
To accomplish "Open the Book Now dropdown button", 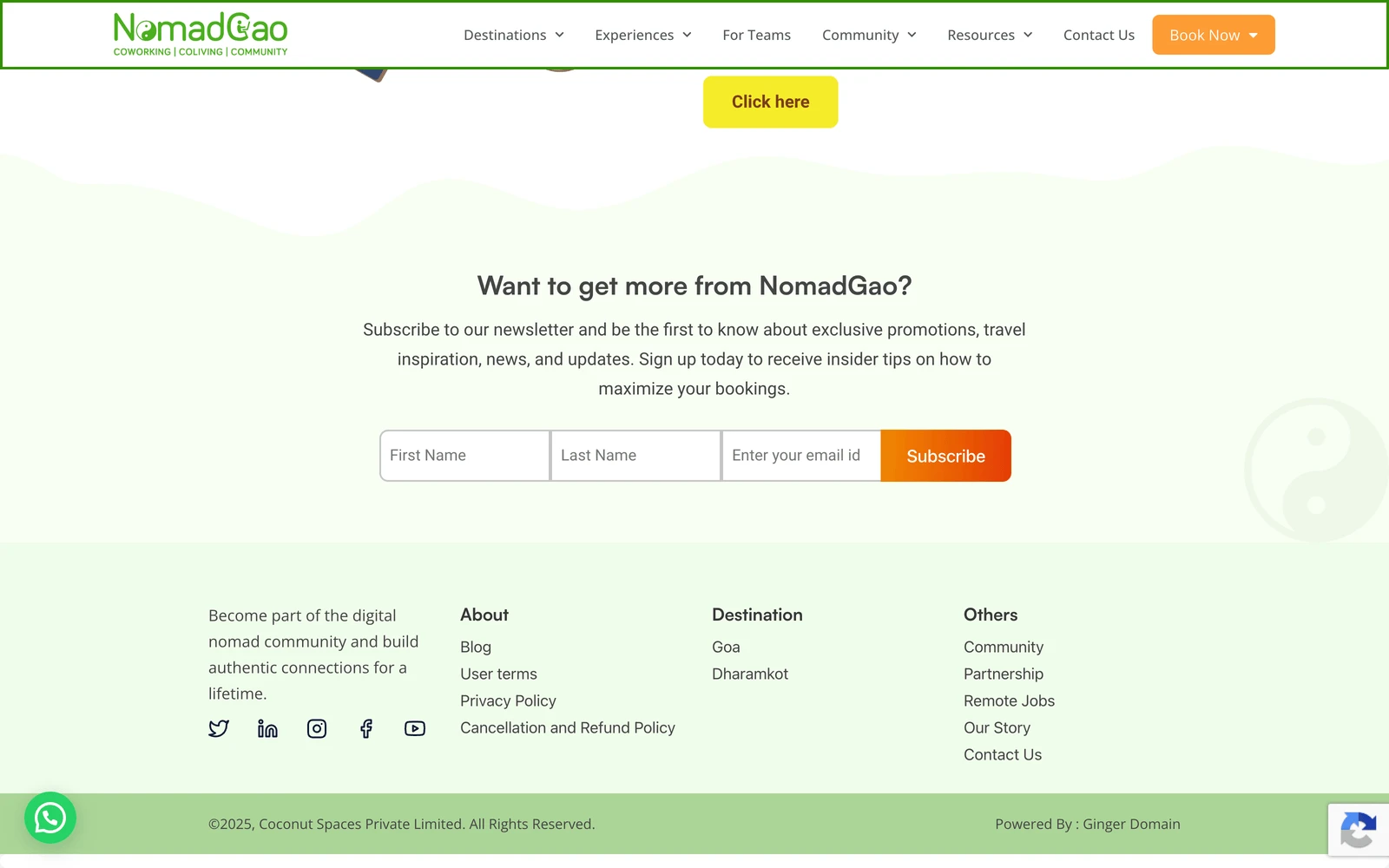I will [1214, 35].
